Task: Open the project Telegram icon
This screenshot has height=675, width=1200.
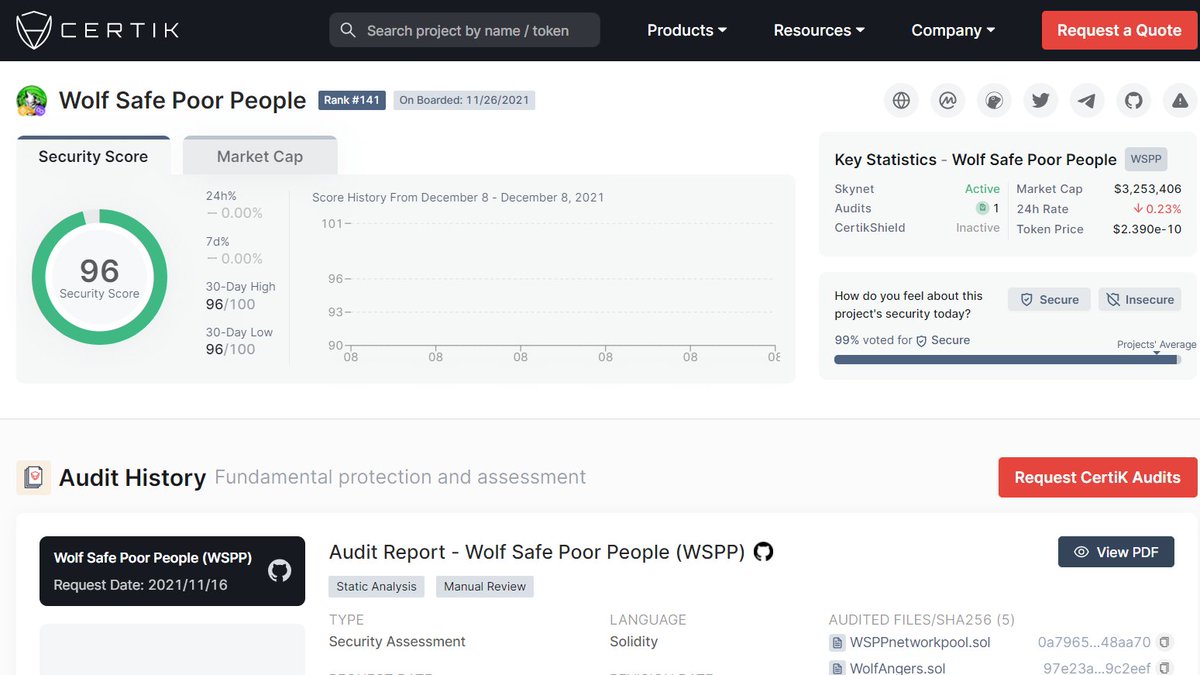Action: tap(1087, 100)
